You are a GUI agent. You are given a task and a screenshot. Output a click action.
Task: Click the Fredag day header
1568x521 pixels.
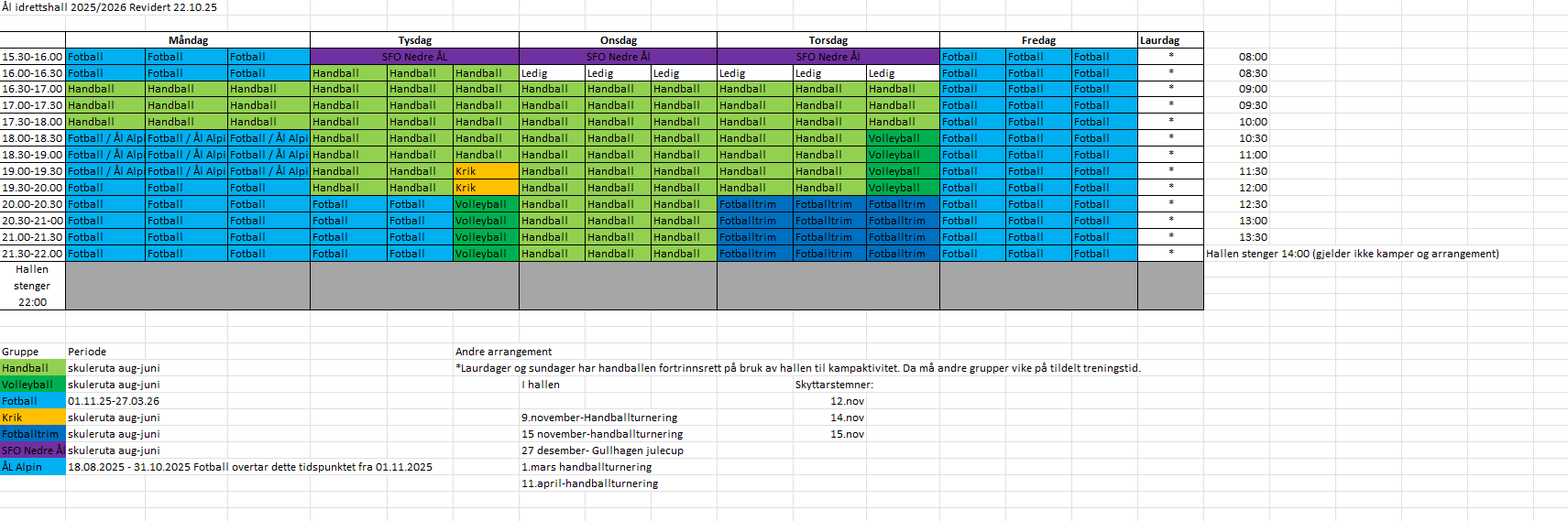pos(1038,40)
